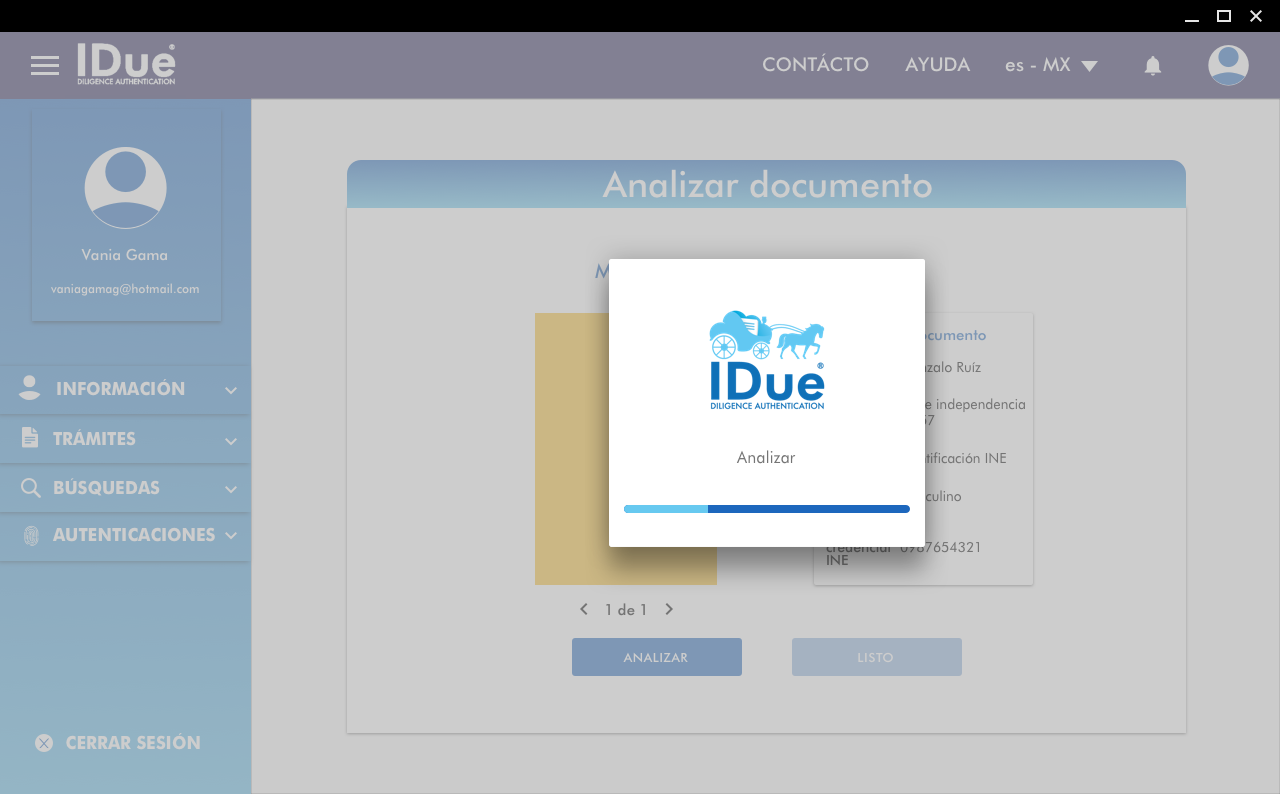Click the magnifier icon beside Búsquedas

click(x=31, y=489)
